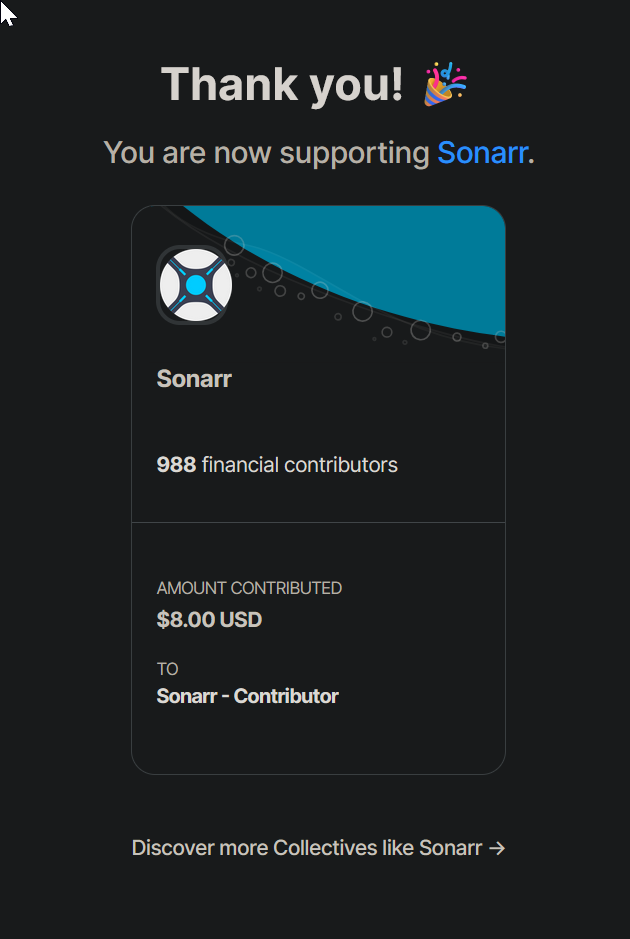
Task: Click the USD currency text in the amount
Action: (241, 620)
